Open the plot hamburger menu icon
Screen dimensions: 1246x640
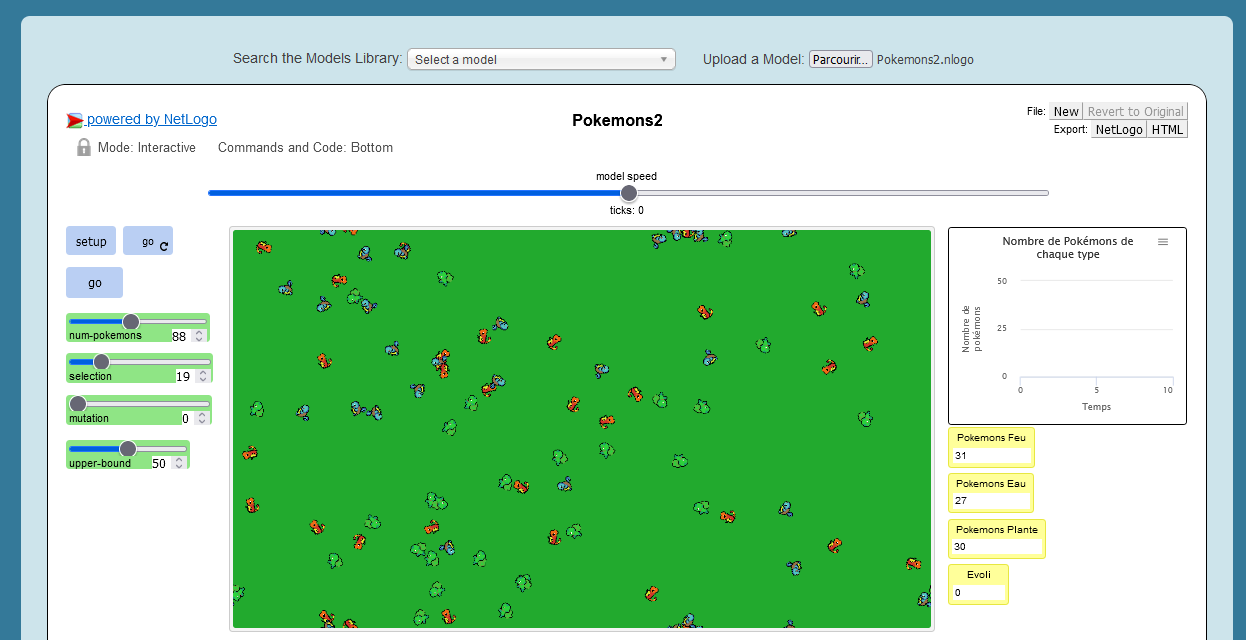coord(1162,242)
